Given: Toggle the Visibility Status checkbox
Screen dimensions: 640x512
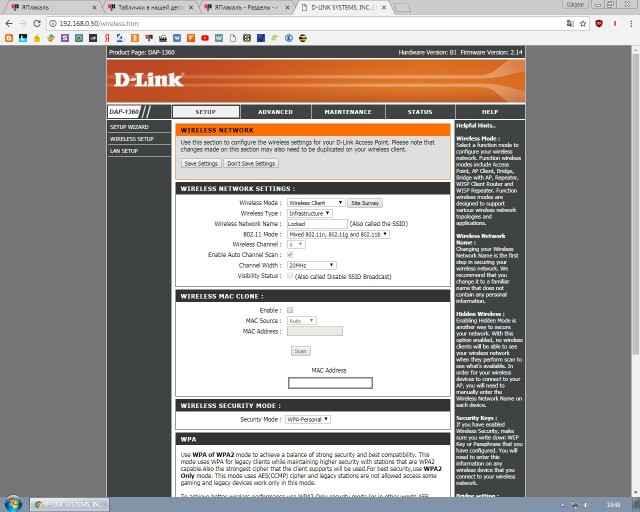Looking at the screenshot, I should coord(290,276).
